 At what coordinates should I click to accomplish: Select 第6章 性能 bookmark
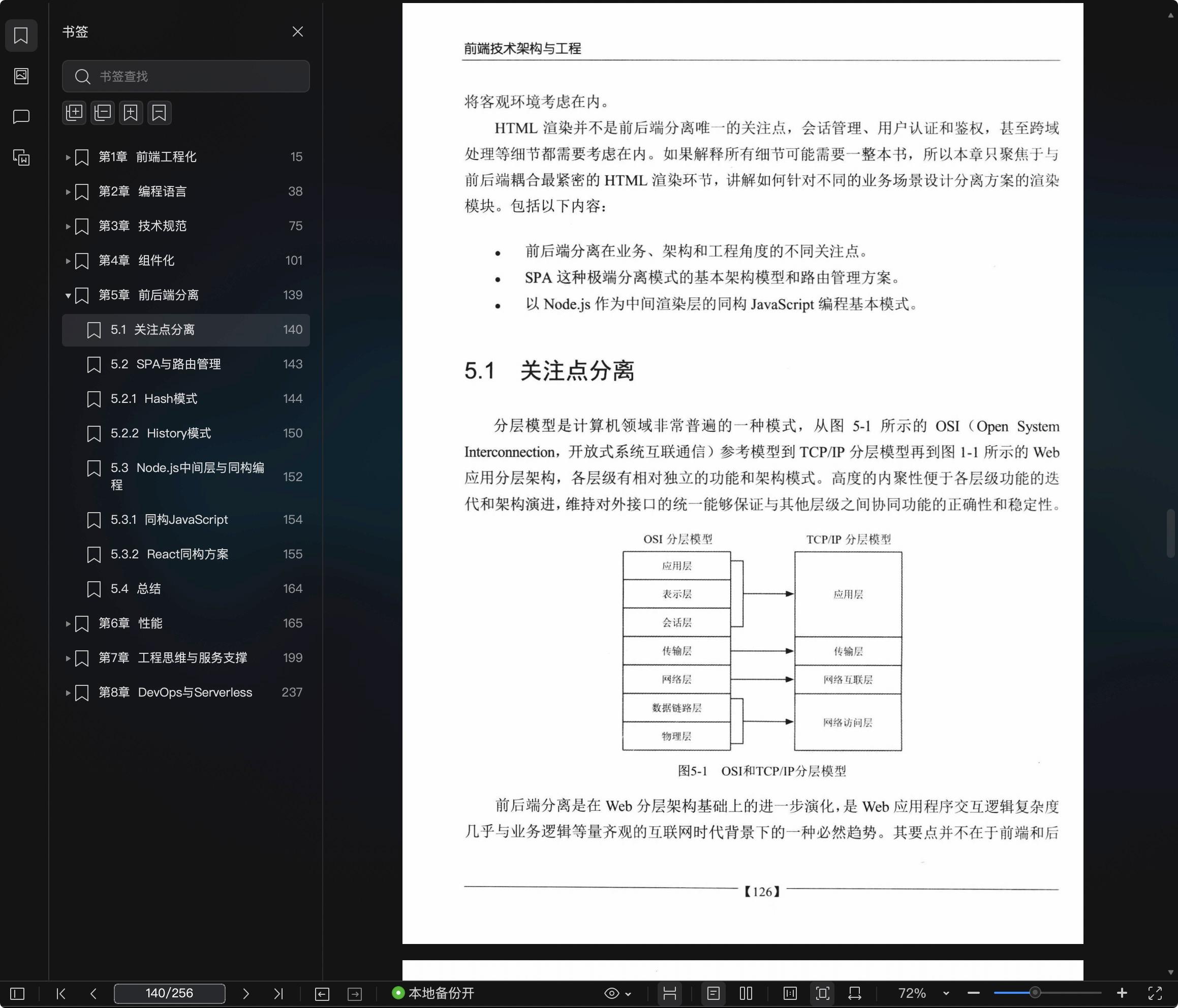[x=186, y=624]
